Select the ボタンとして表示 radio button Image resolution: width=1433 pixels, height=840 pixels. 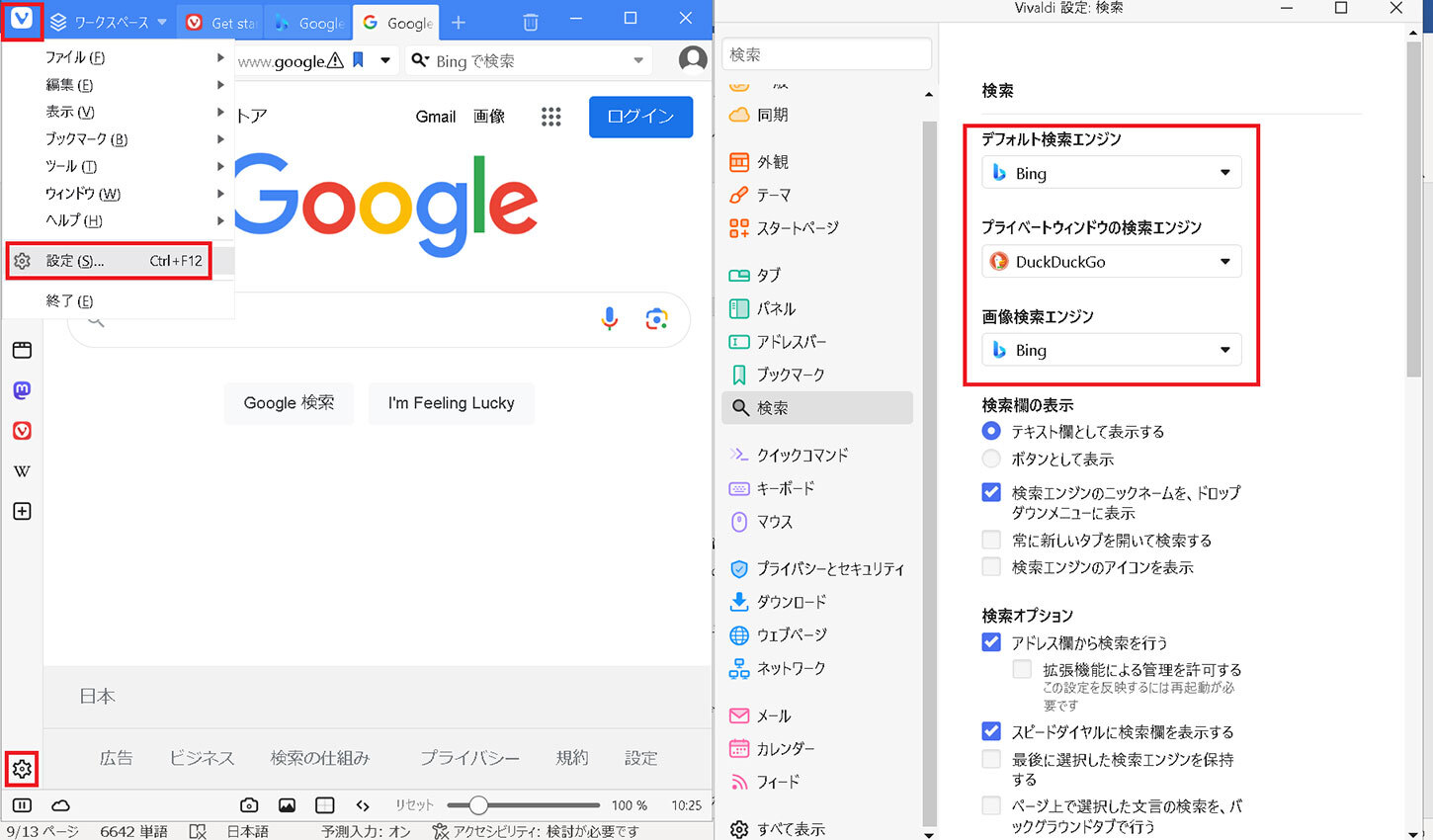click(x=991, y=459)
